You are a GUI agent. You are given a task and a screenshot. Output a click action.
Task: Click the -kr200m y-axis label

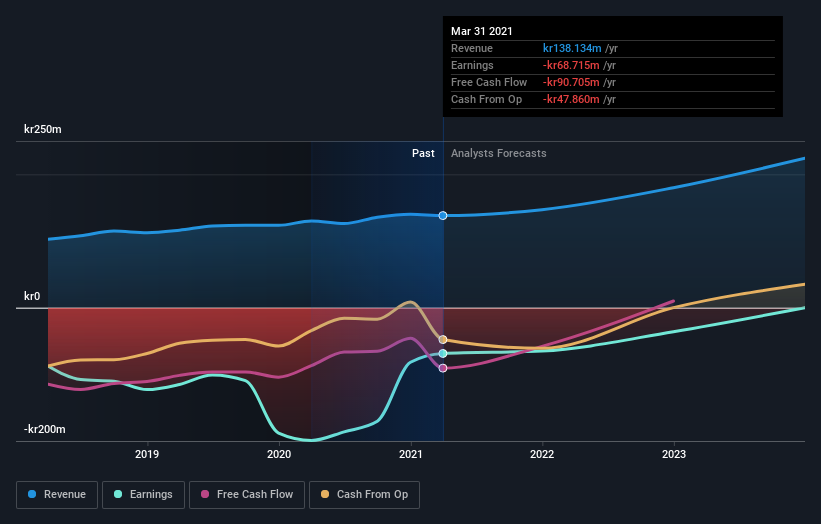(45, 429)
